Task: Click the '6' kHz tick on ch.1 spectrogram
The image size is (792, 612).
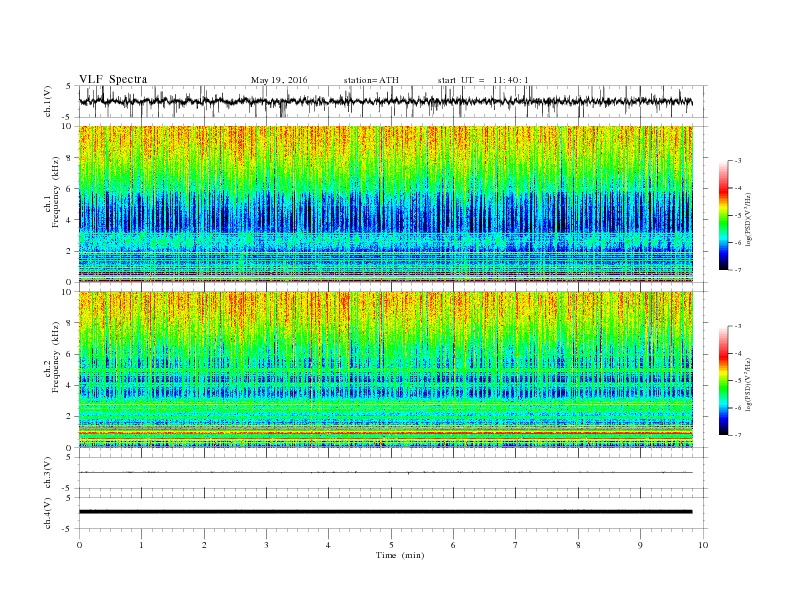Action: pyautogui.click(x=70, y=189)
